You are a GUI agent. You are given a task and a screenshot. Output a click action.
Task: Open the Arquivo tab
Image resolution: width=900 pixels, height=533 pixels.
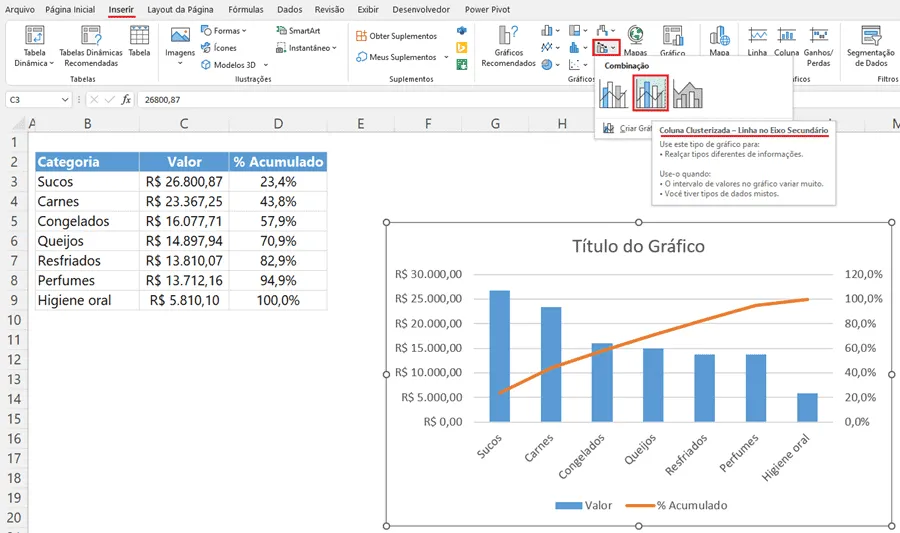click(20, 10)
